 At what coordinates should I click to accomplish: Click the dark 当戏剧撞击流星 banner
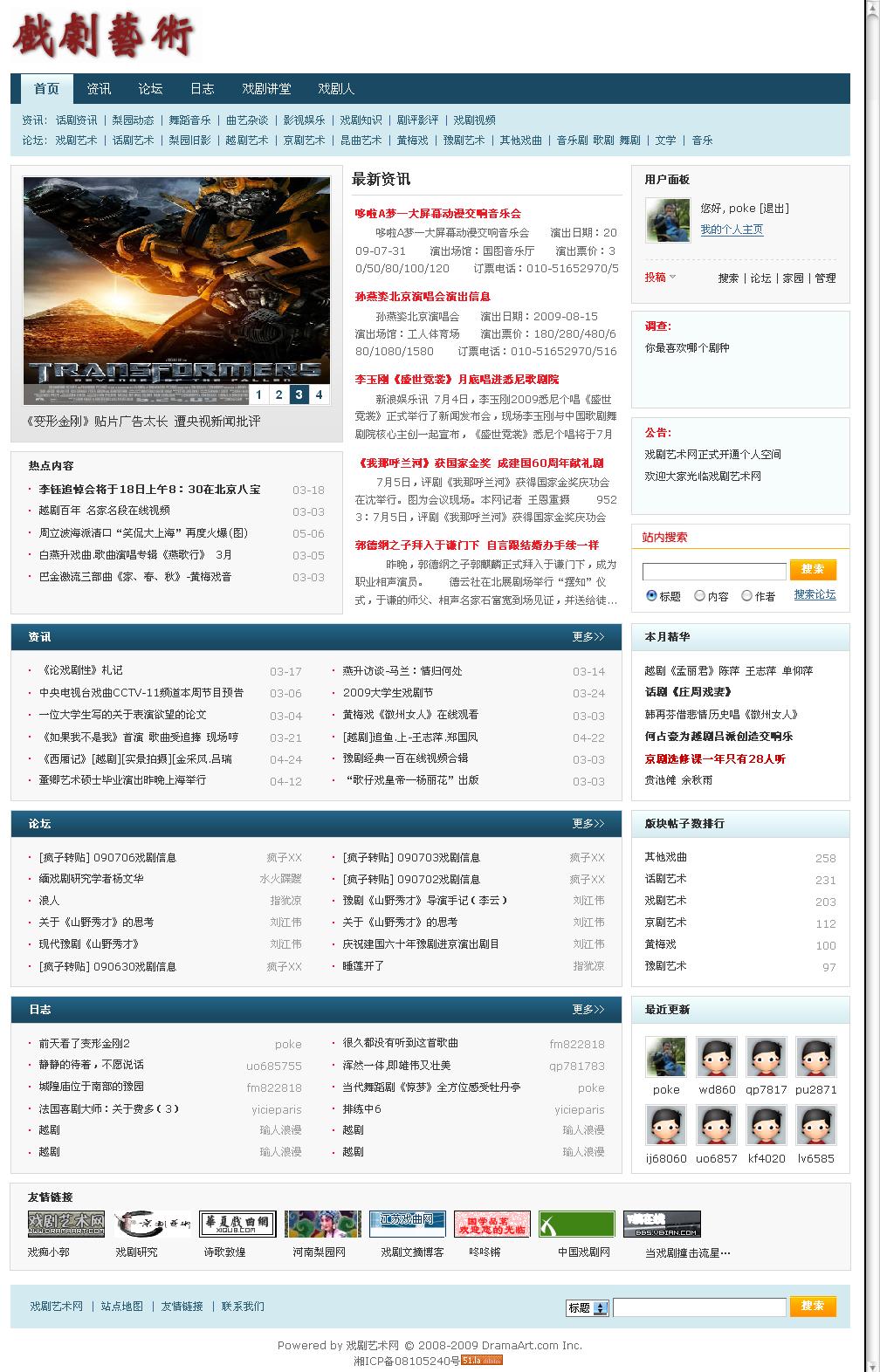(x=662, y=1224)
